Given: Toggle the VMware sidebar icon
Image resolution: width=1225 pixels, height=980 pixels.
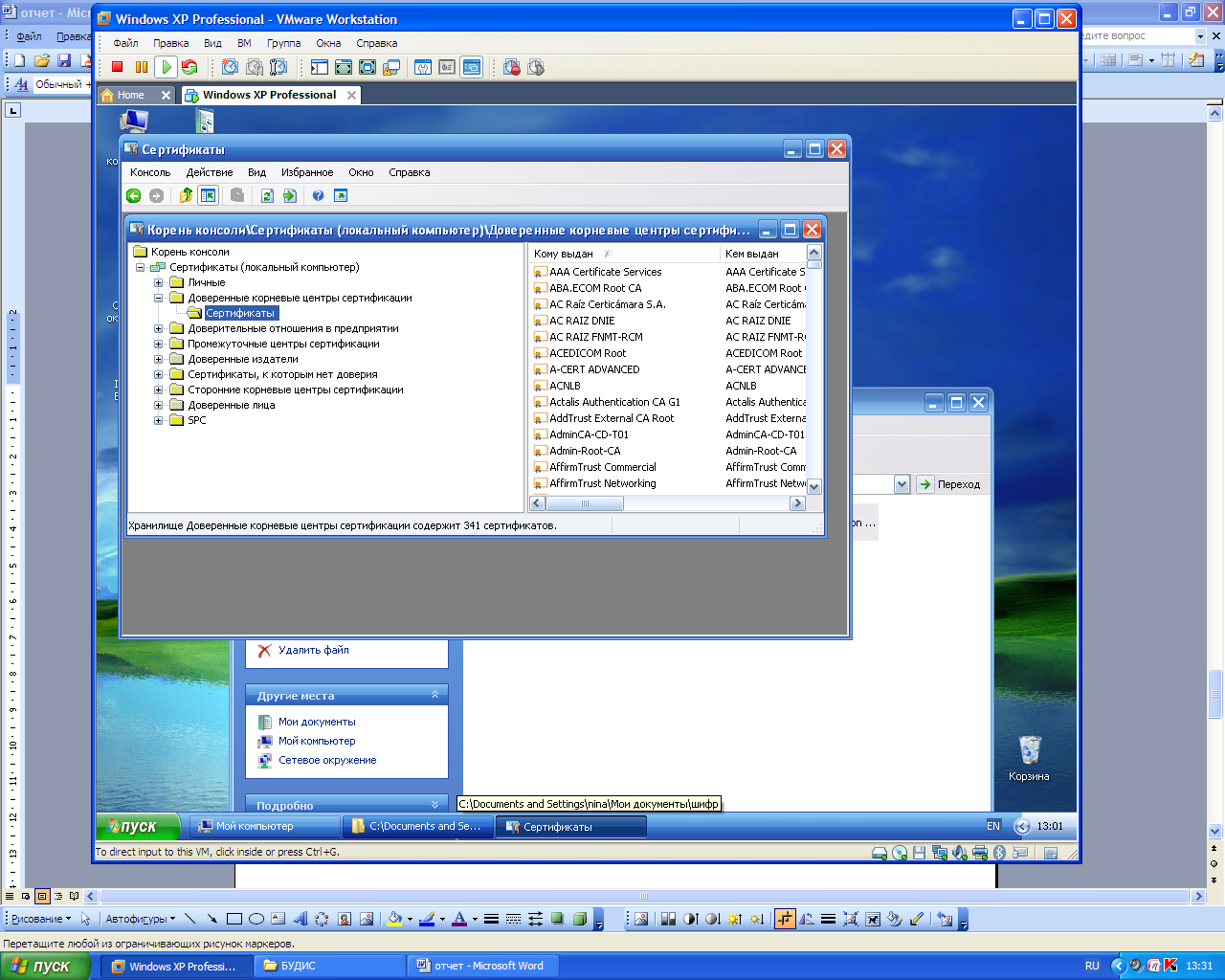Looking at the screenshot, I should 319,67.
